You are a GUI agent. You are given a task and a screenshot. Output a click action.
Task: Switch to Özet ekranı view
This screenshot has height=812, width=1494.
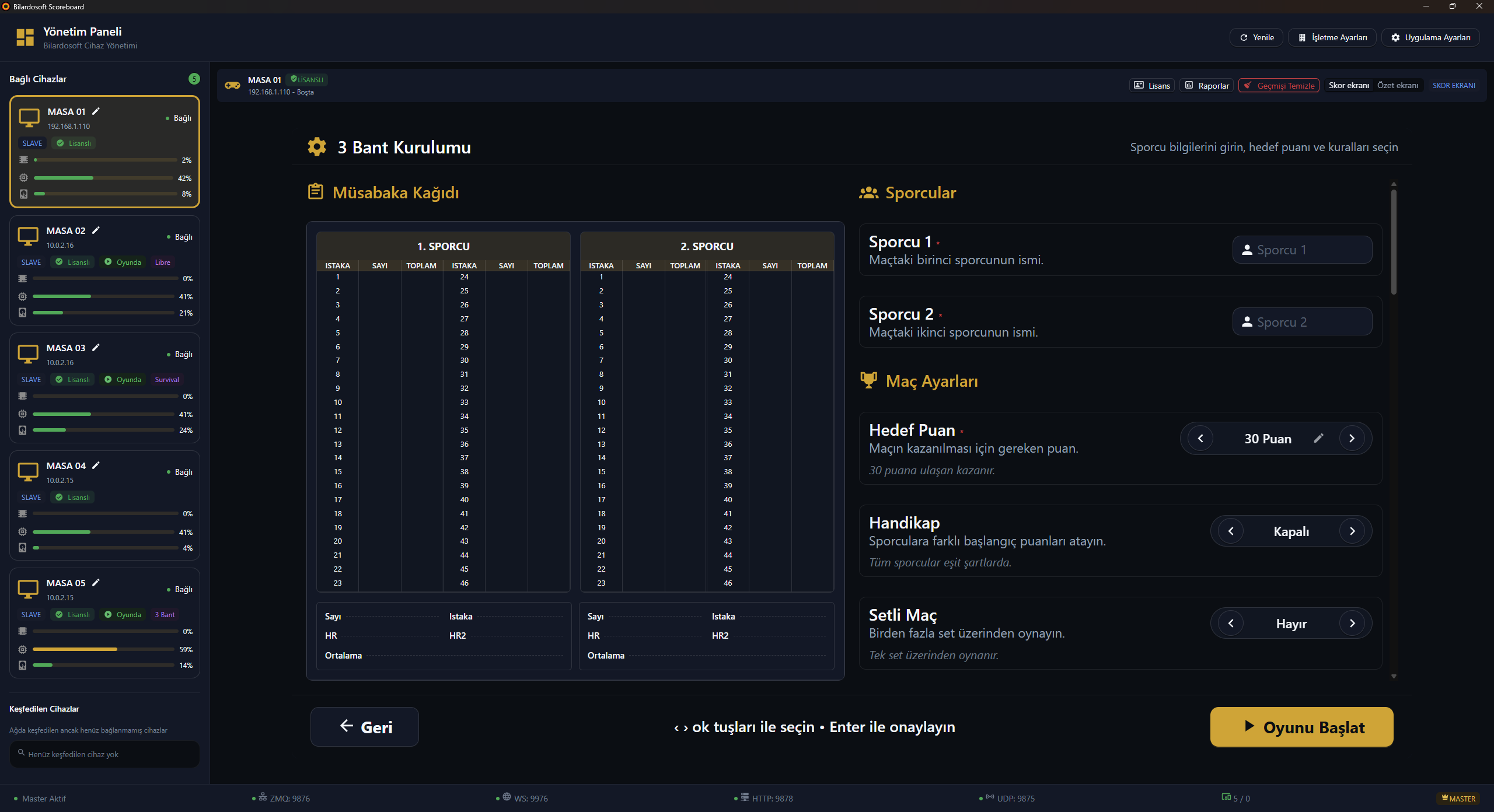(x=1397, y=85)
